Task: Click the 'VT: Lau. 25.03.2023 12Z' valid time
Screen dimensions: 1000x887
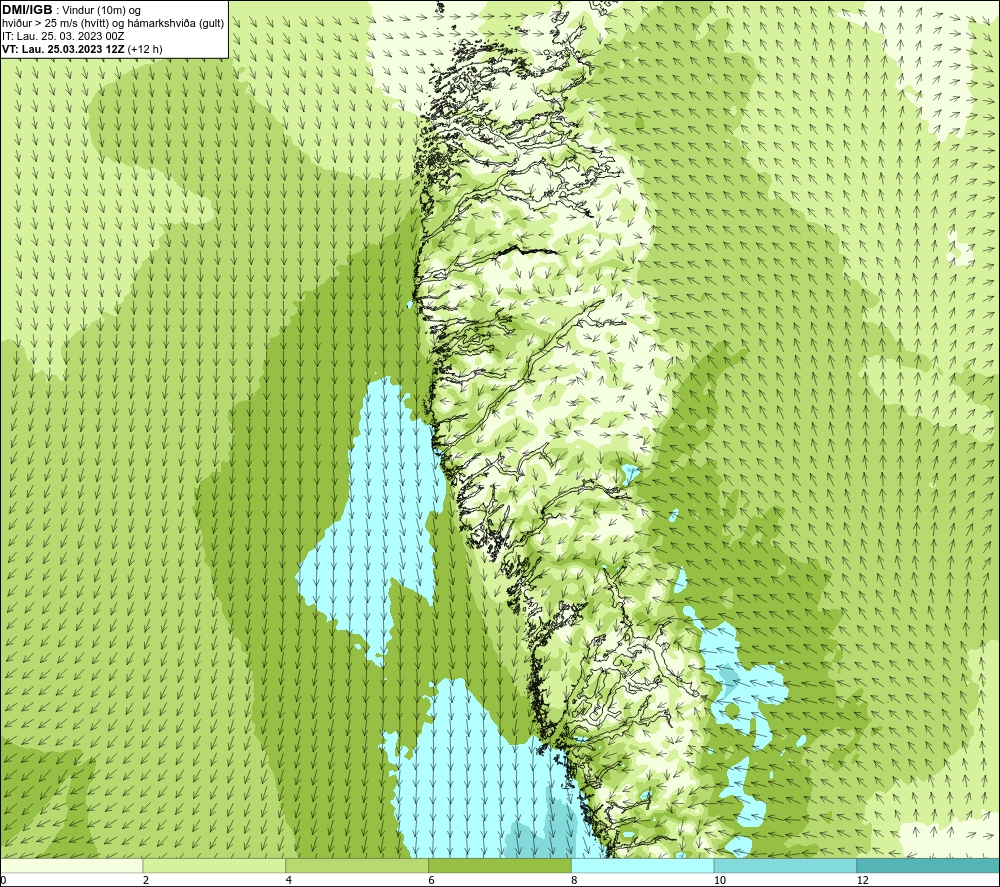Action: tap(64, 49)
